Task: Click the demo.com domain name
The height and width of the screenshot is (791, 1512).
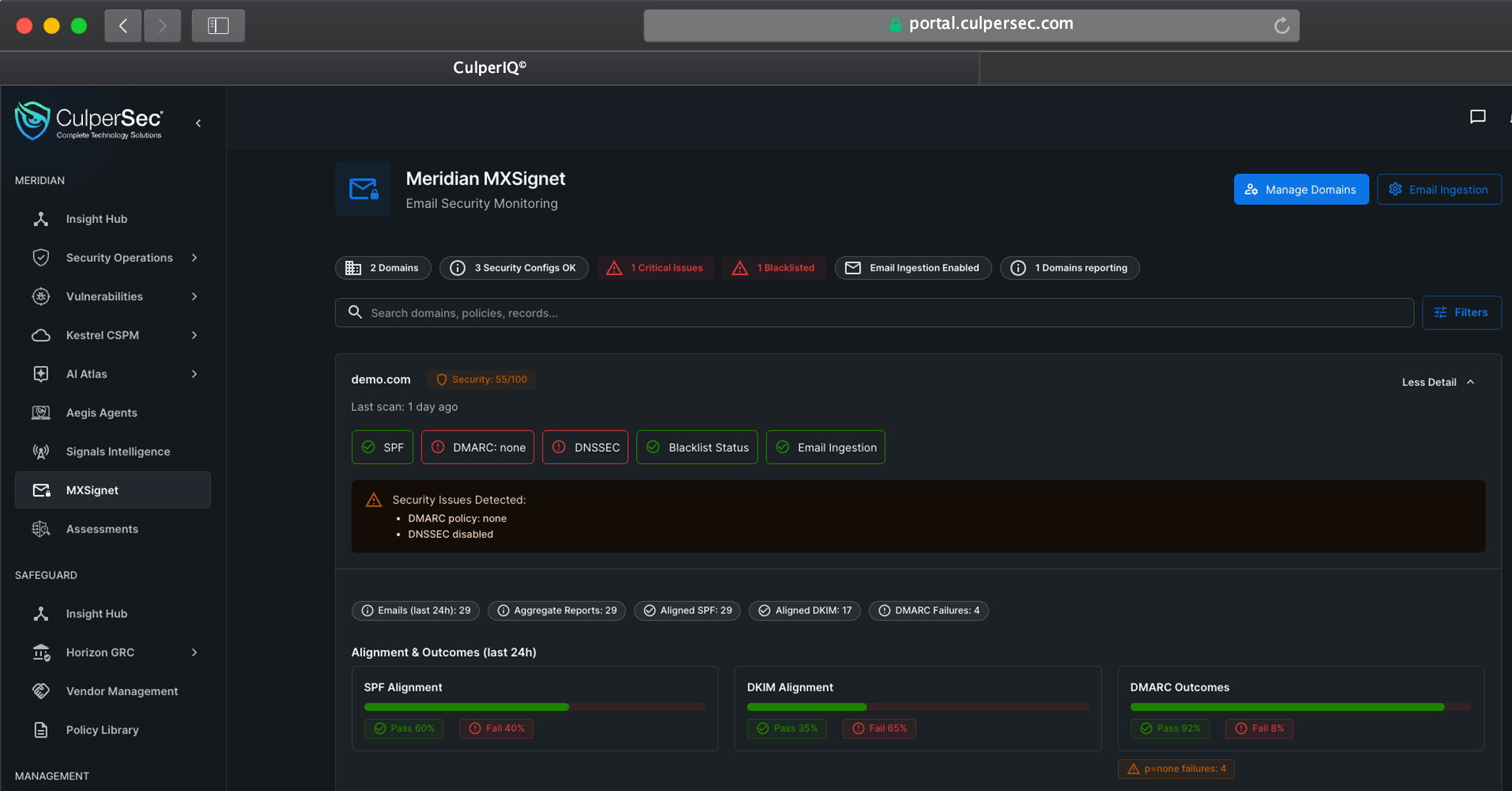Action: click(381, 380)
